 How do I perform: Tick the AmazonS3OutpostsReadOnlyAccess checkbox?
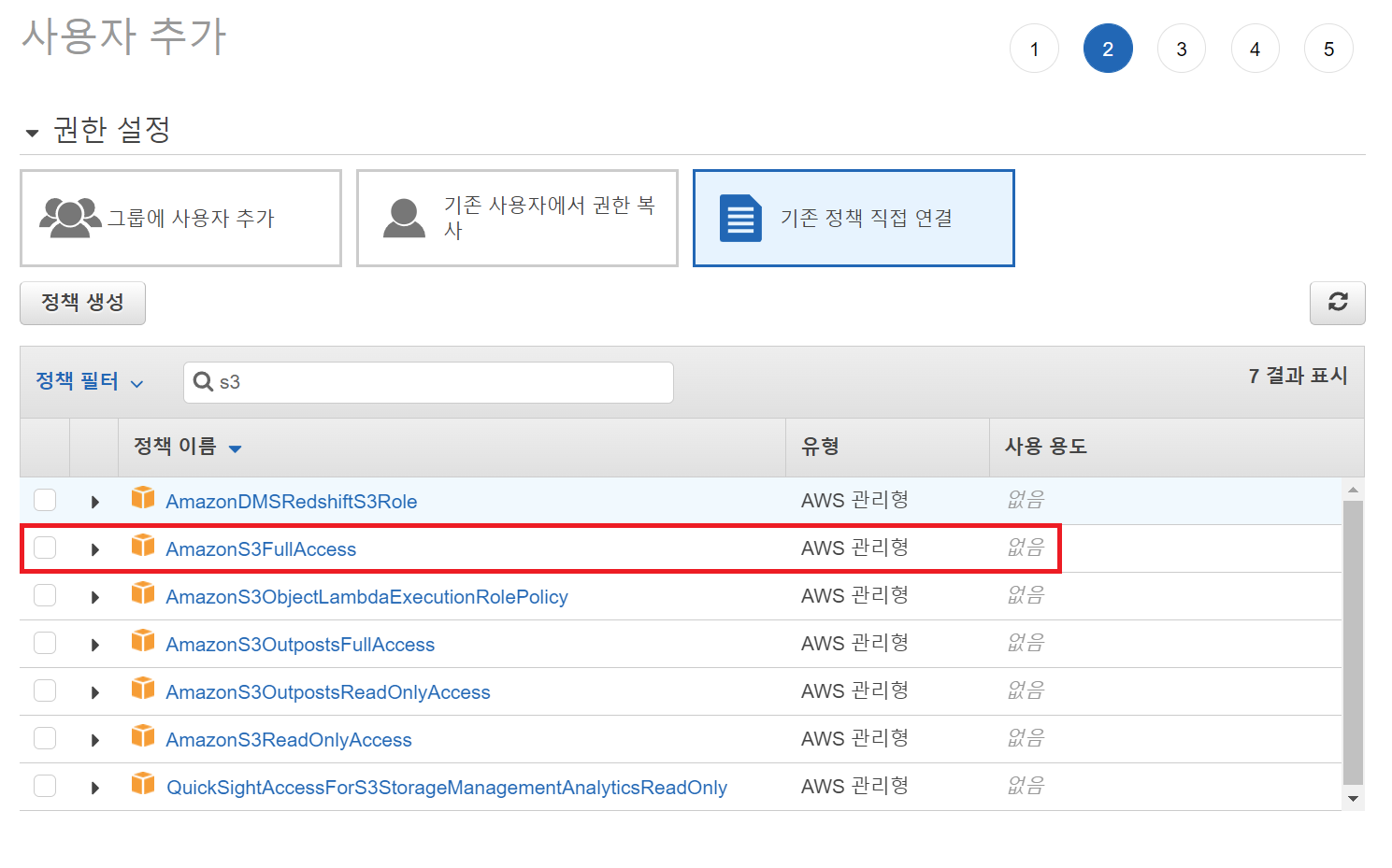click(x=45, y=690)
